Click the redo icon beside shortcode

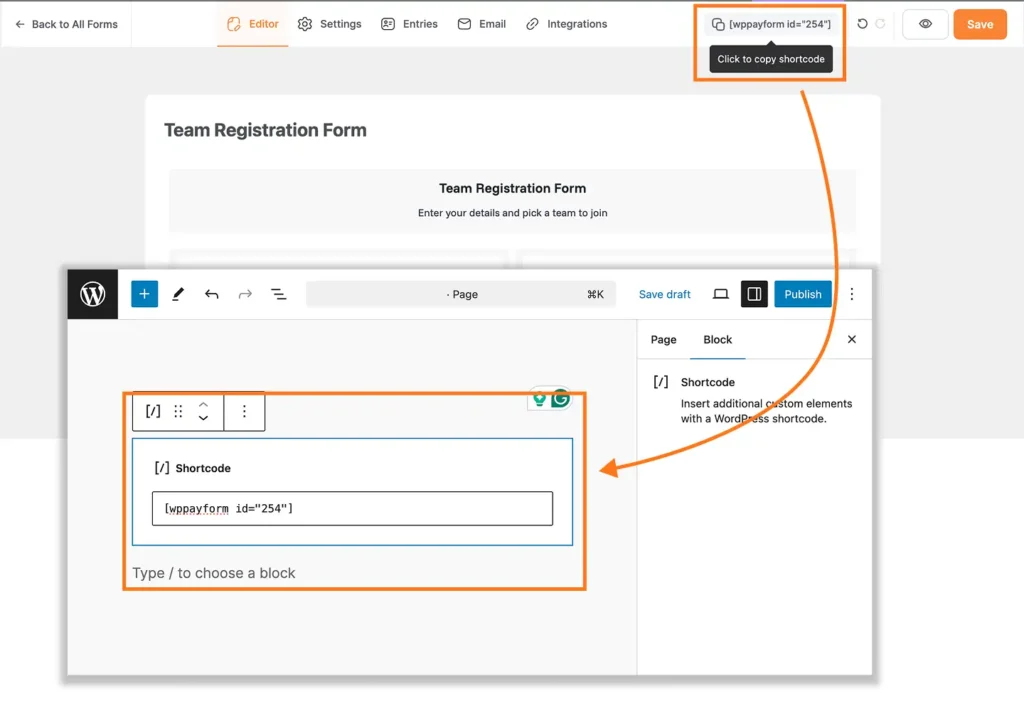coord(880,24)
